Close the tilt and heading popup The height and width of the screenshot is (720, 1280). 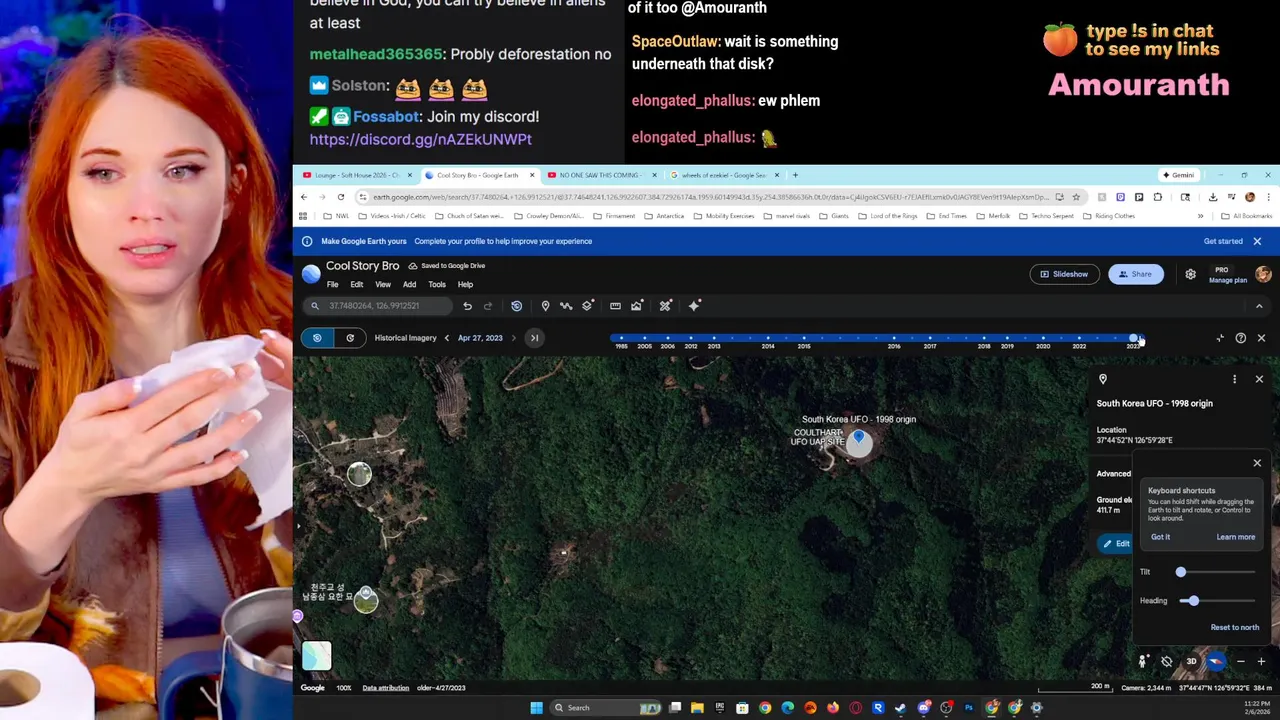(x=1257, y=463)
